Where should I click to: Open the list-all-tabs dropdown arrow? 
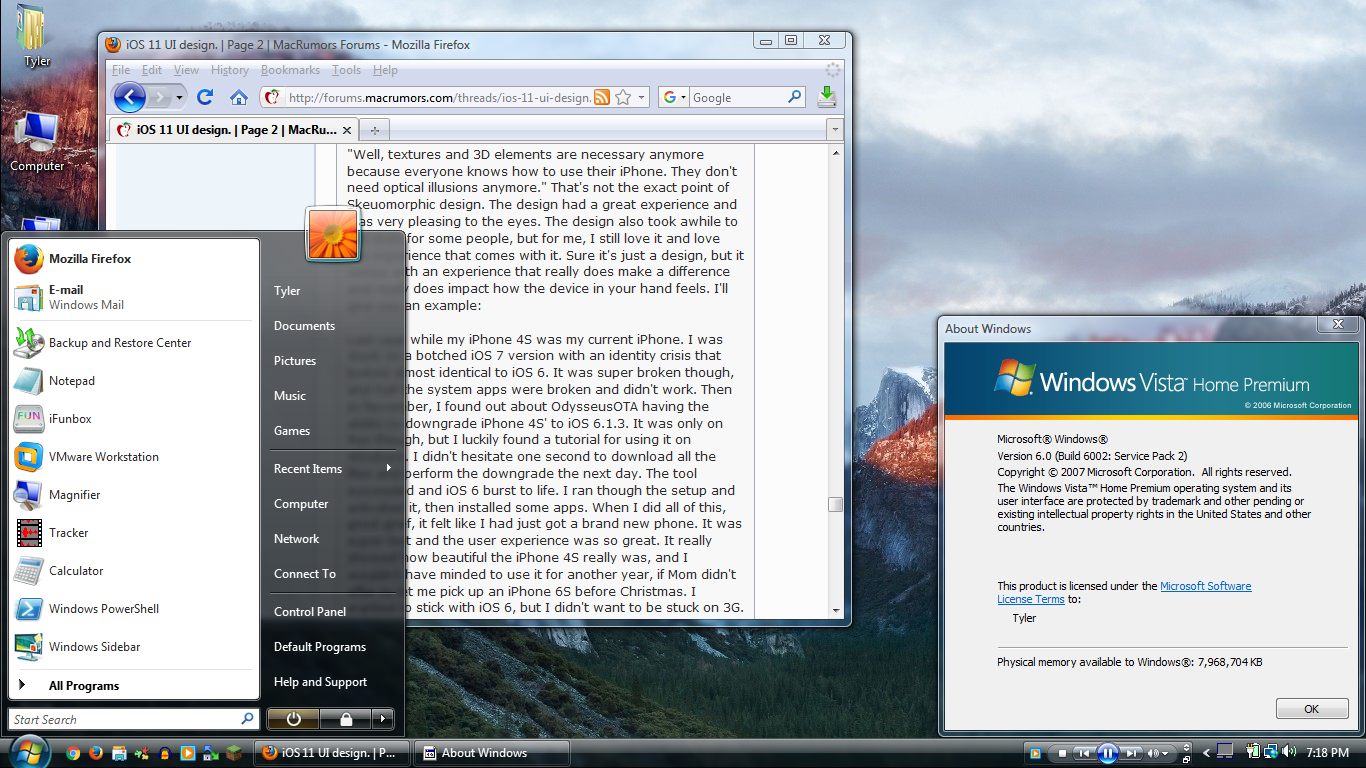tap(834, 130)
